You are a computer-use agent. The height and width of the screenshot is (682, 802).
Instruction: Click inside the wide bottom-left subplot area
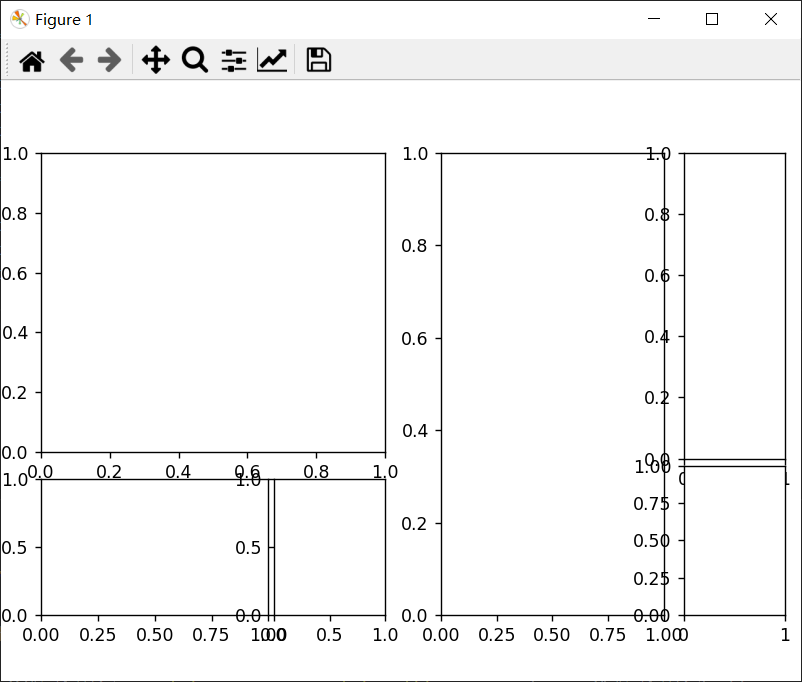154,547
